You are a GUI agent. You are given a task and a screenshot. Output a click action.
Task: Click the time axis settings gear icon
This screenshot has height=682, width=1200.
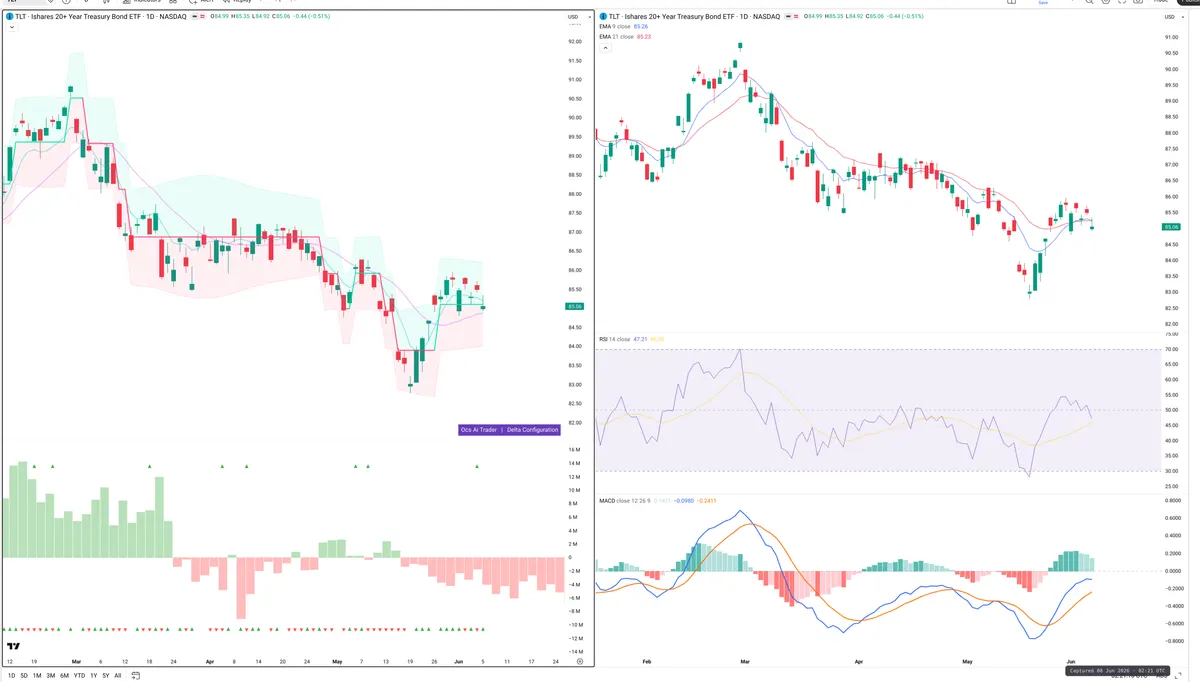(580, 662)
